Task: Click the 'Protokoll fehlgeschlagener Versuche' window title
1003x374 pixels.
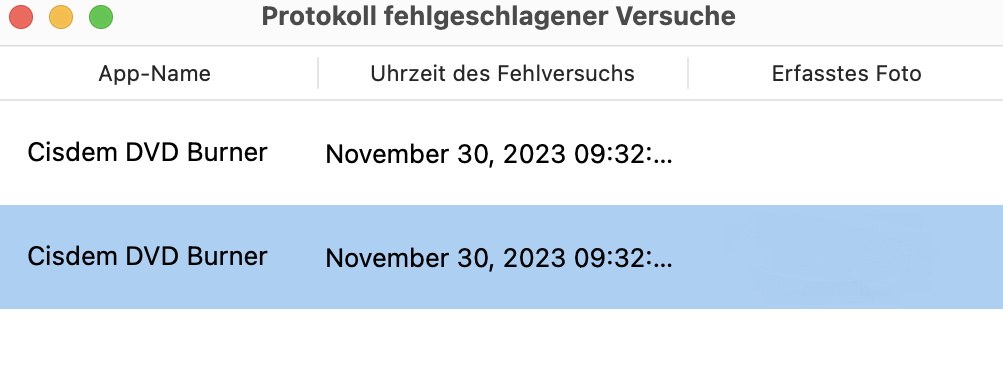Action: point(498,17)
